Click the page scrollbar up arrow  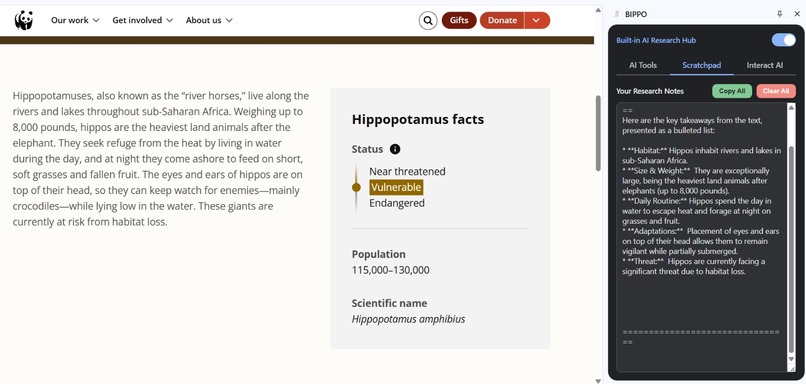(598, 9)
